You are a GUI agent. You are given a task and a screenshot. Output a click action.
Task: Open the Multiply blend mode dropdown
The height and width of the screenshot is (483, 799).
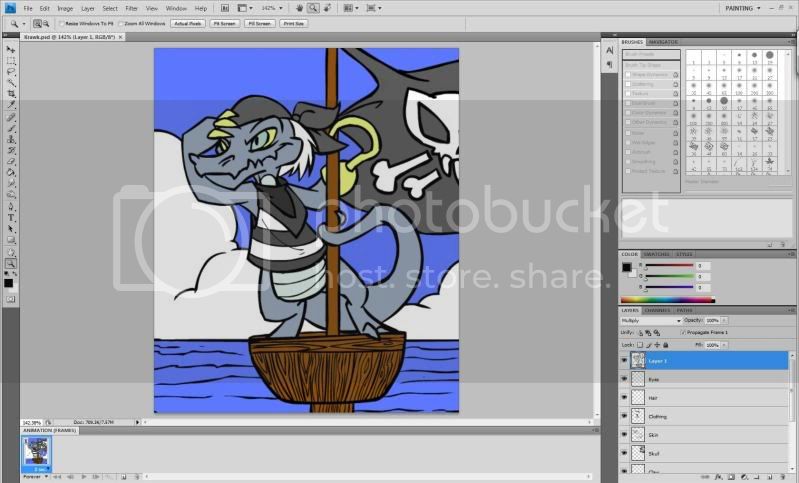coord(650,321)
